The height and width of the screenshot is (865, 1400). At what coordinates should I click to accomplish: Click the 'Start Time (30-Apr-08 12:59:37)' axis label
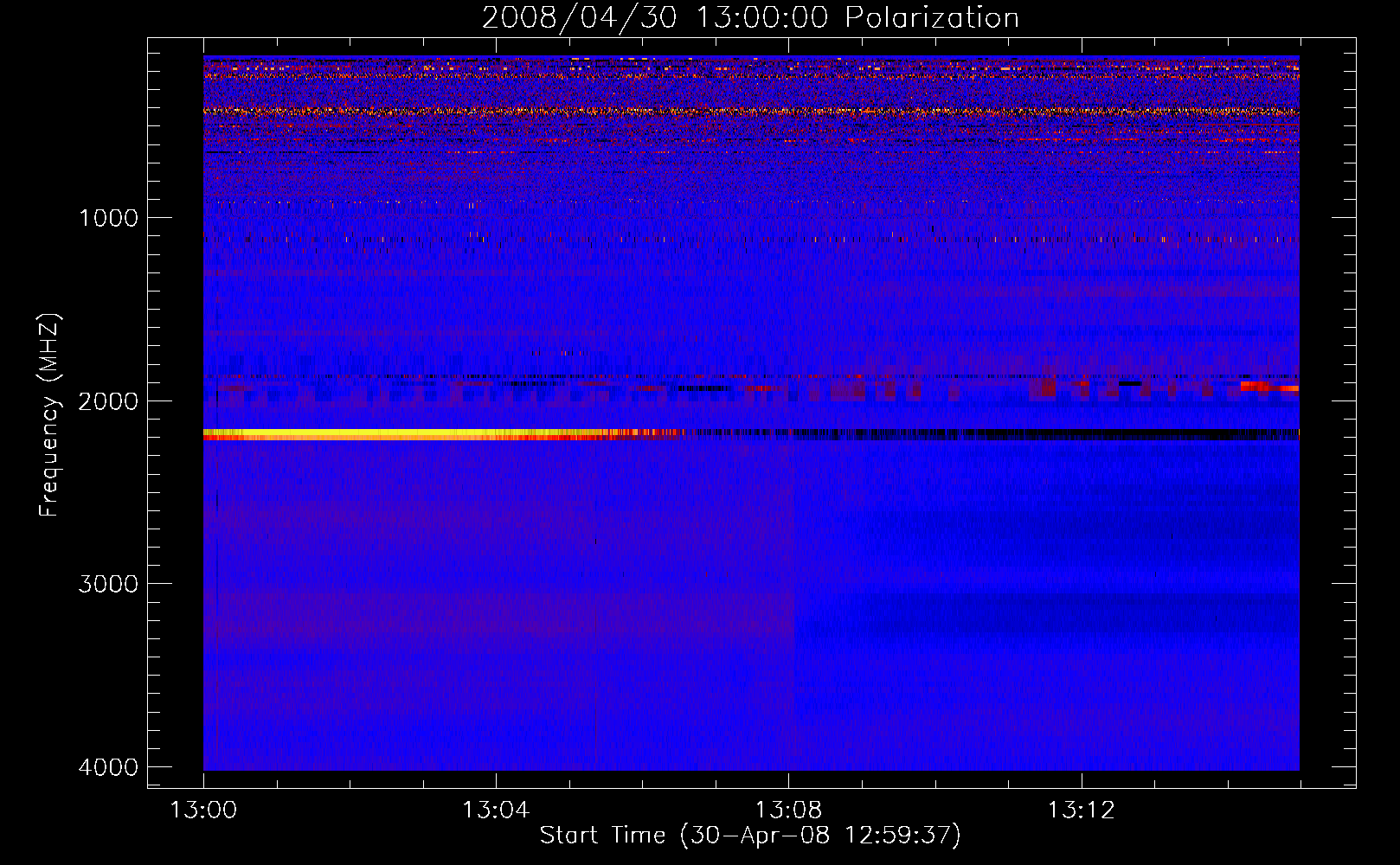pyautogui.click(x=750, y=836)
